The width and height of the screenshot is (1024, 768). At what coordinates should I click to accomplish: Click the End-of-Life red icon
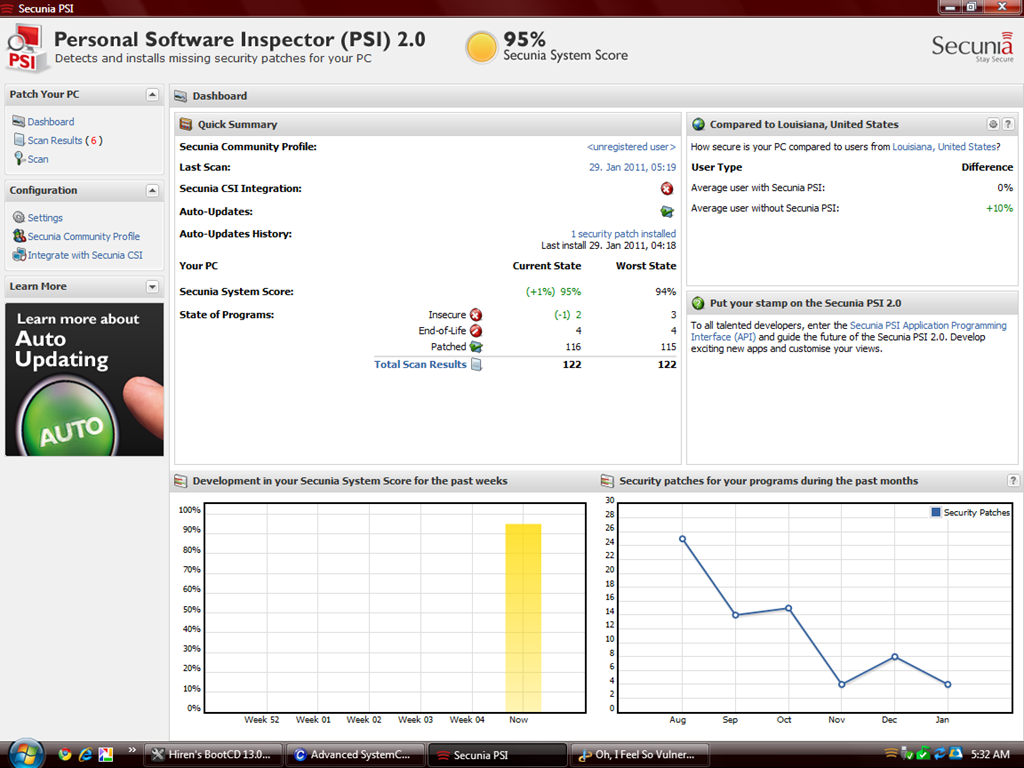(476, 331)
